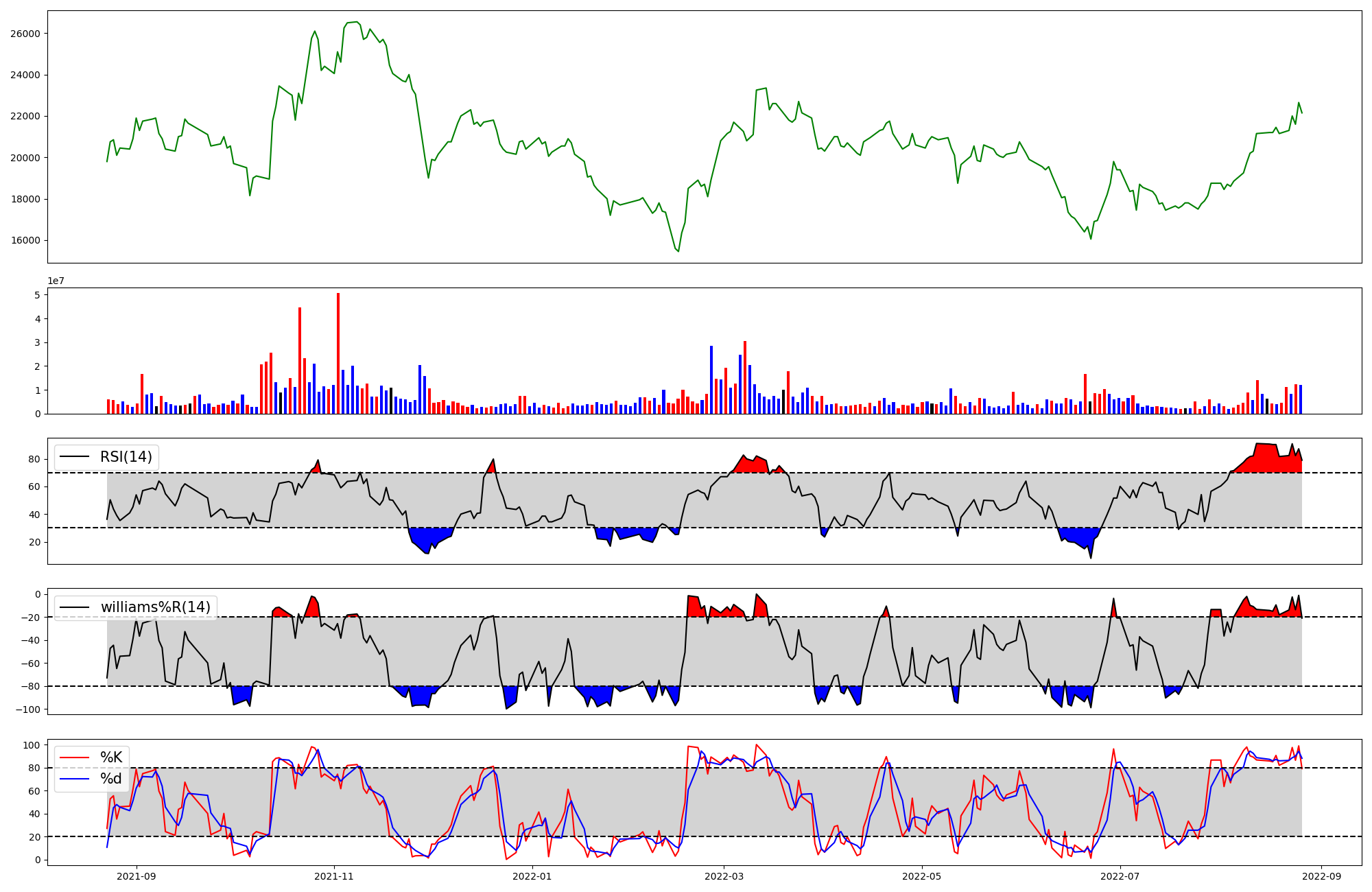The height and width of the screenshot is (892, 1372).
Task: Click the 1e7 volume scale label
Action: click(x=56, y=281)
